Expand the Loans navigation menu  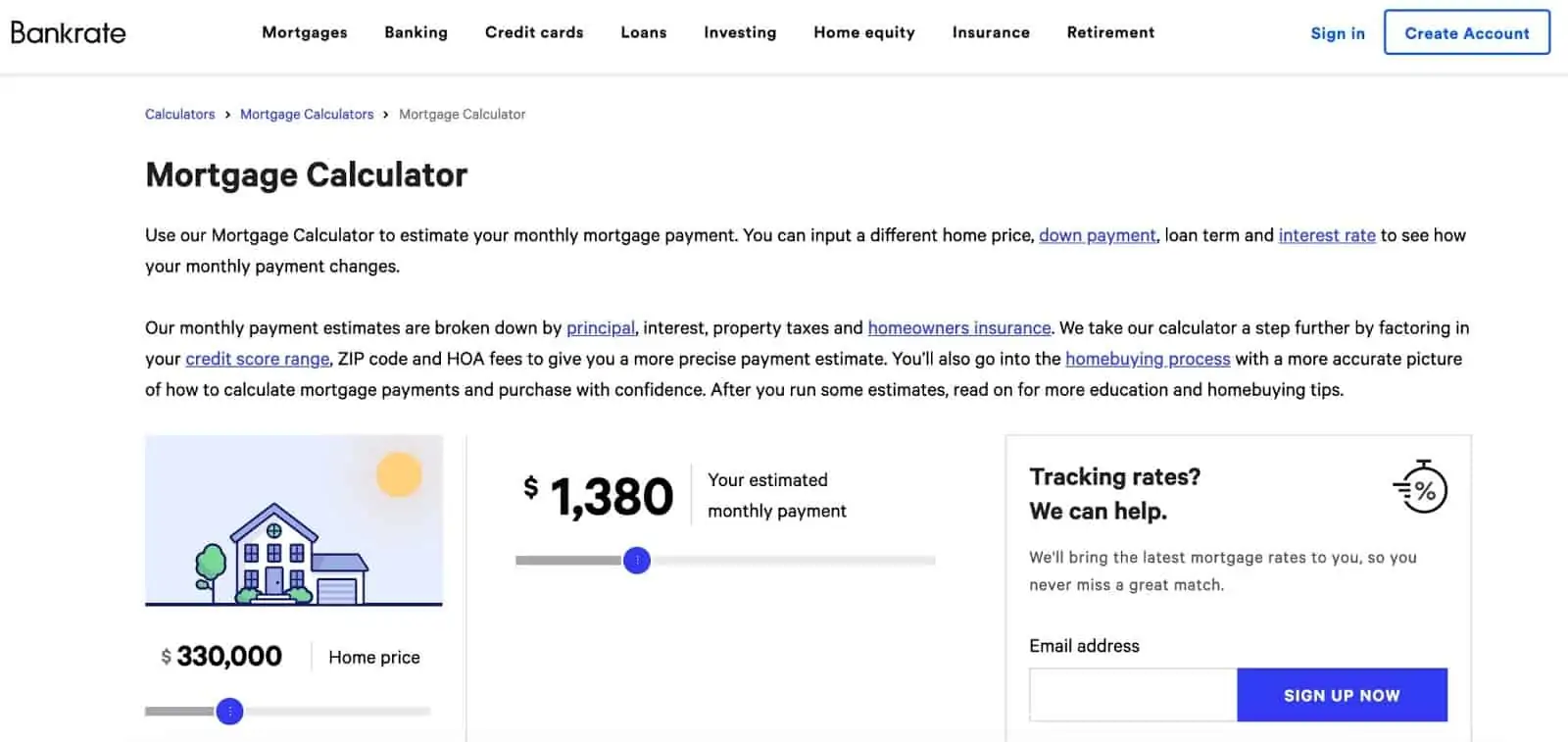coord(643,32)
